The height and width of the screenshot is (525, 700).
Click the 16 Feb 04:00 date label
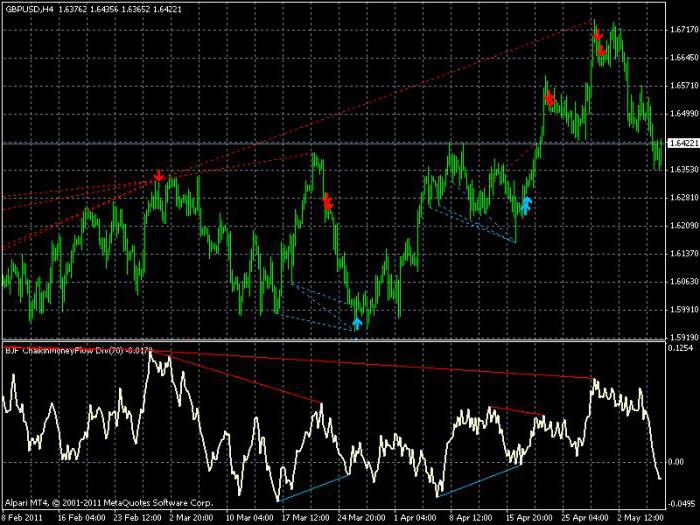click(82, 518)
